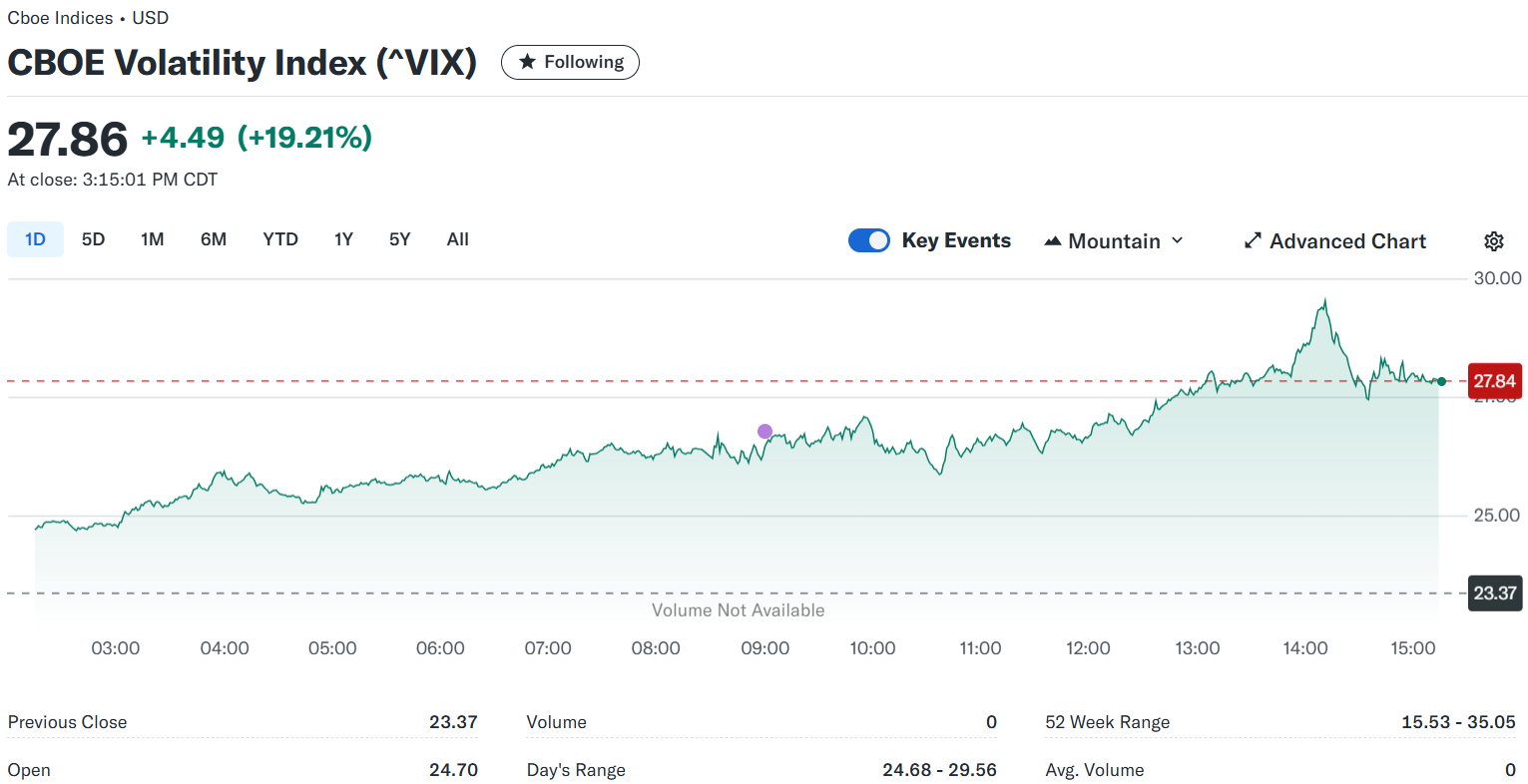Click the 25.00 price axis label
The image size is (1528, 784).
click(1497, 516)
